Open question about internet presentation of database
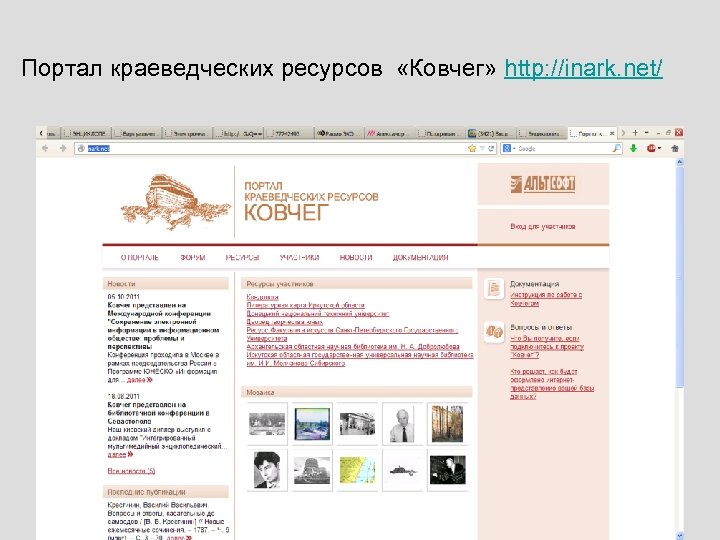The height and width of the screenshot is (540, 720). 552,384
